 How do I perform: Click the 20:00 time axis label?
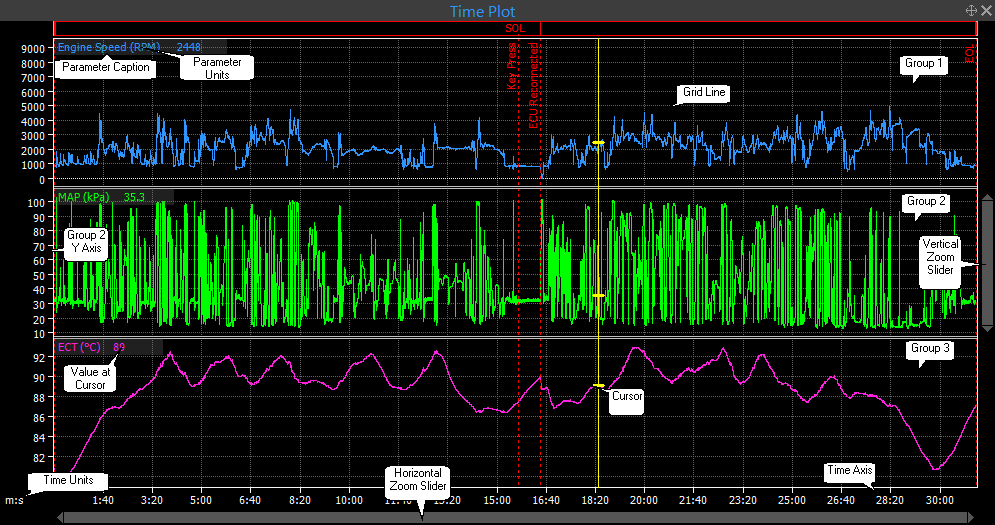[x=645, y=500]
